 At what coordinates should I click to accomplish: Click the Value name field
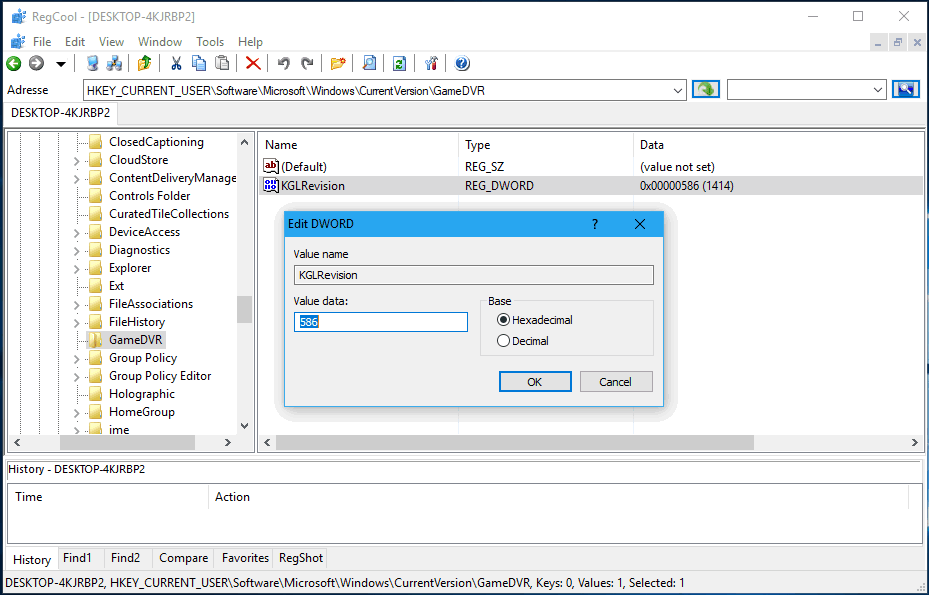pos(473,275)
